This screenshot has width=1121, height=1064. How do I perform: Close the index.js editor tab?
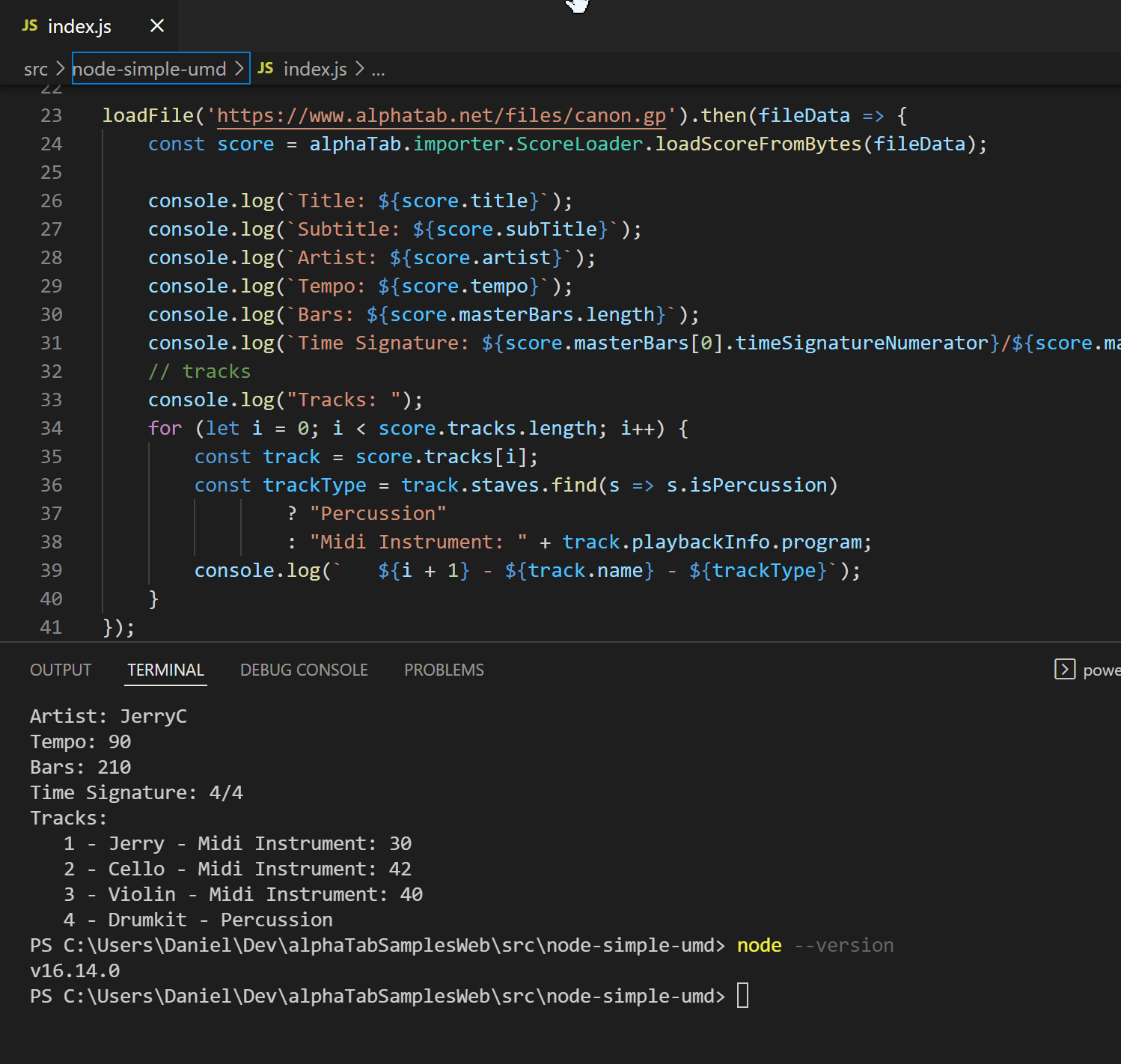156,25
